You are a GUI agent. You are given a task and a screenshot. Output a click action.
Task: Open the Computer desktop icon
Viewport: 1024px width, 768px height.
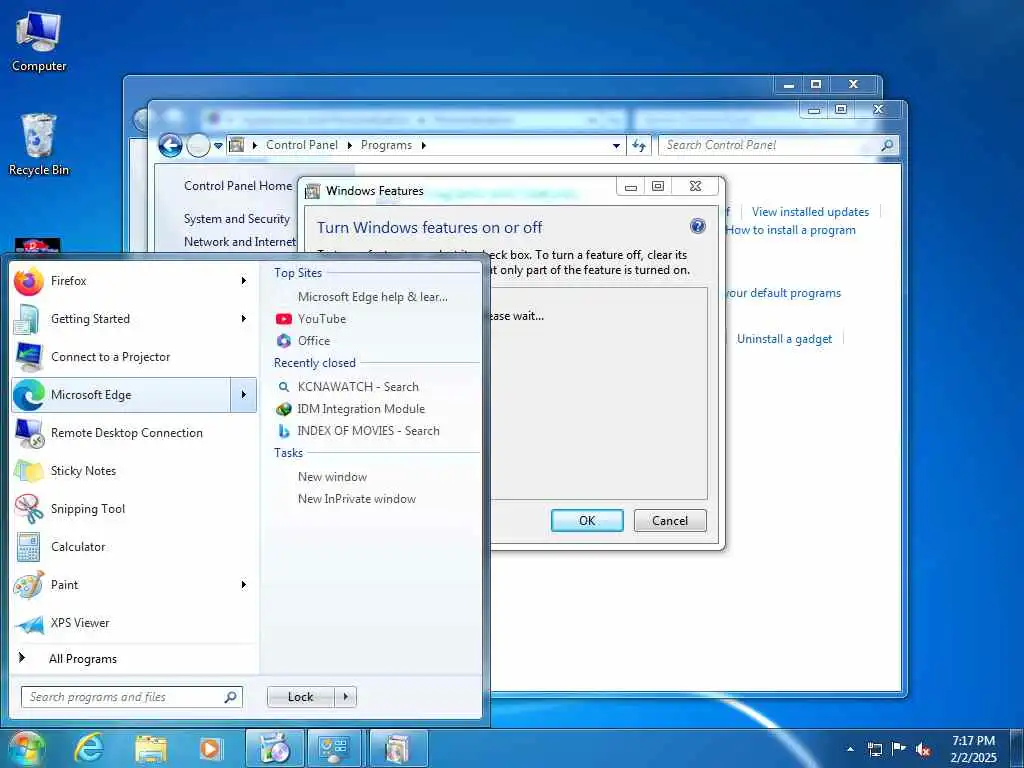point(39,42)
